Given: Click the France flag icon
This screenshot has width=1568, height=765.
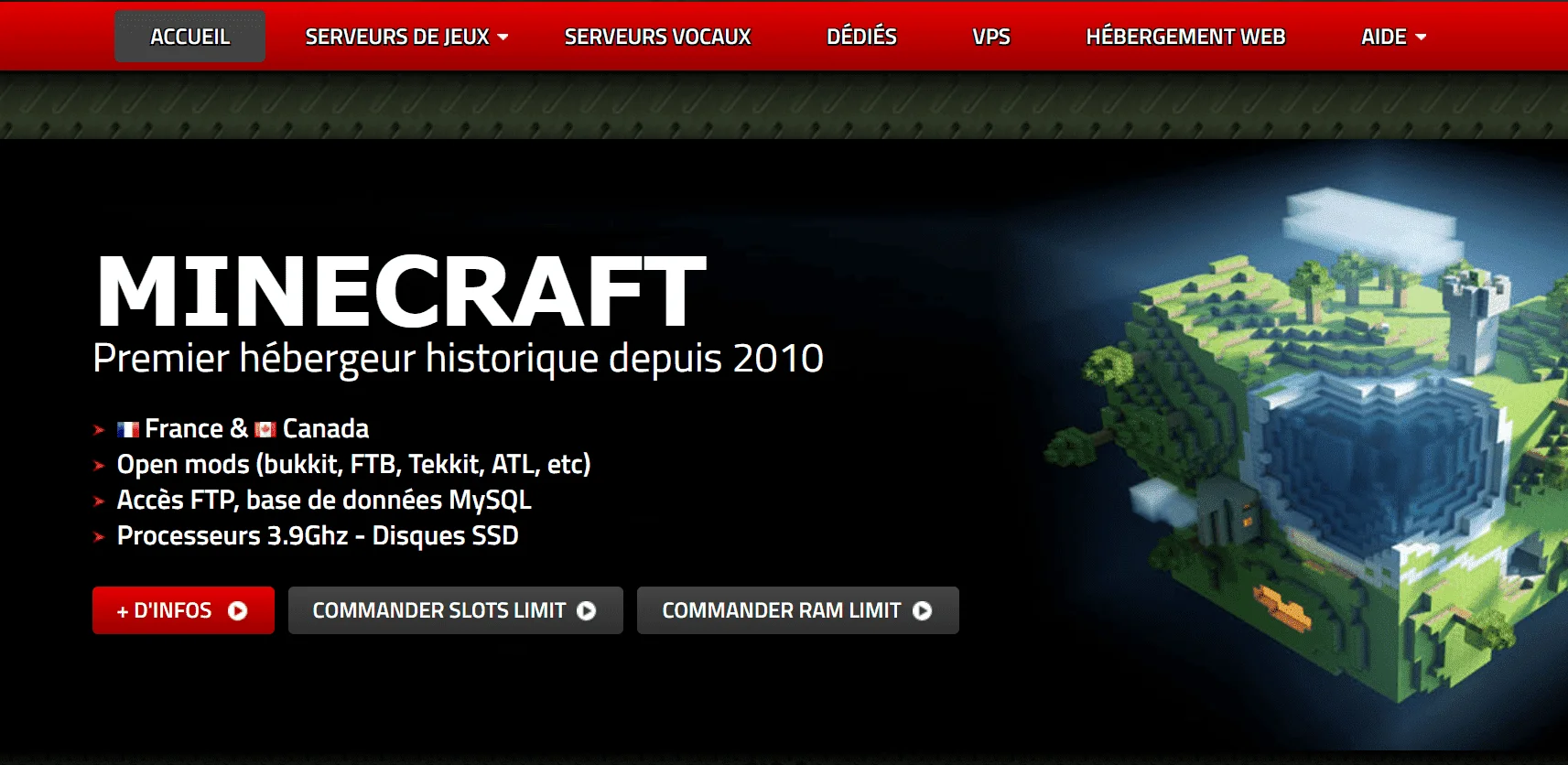Looking at the screenshot, I should coord(128,429).
